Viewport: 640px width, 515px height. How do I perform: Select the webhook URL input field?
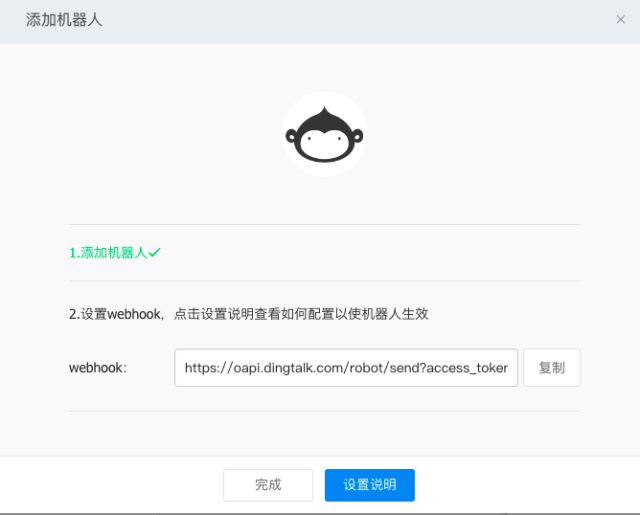pyautogui.click(x=346, y=367)
